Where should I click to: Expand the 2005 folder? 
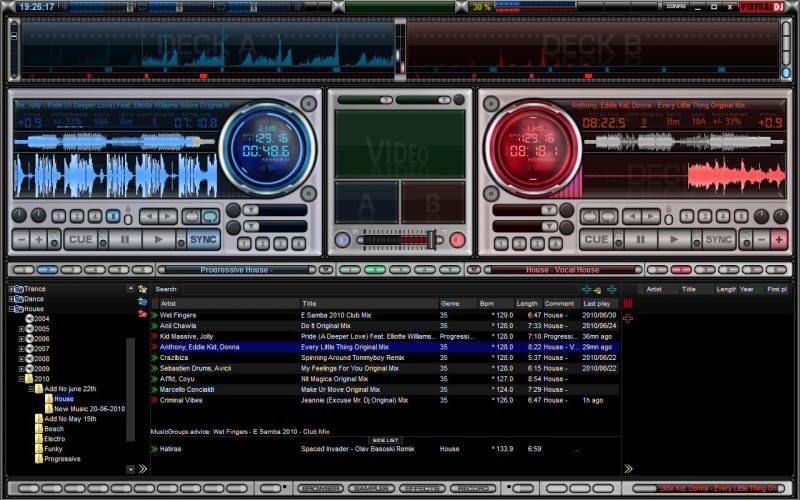(x=21, y=329)
